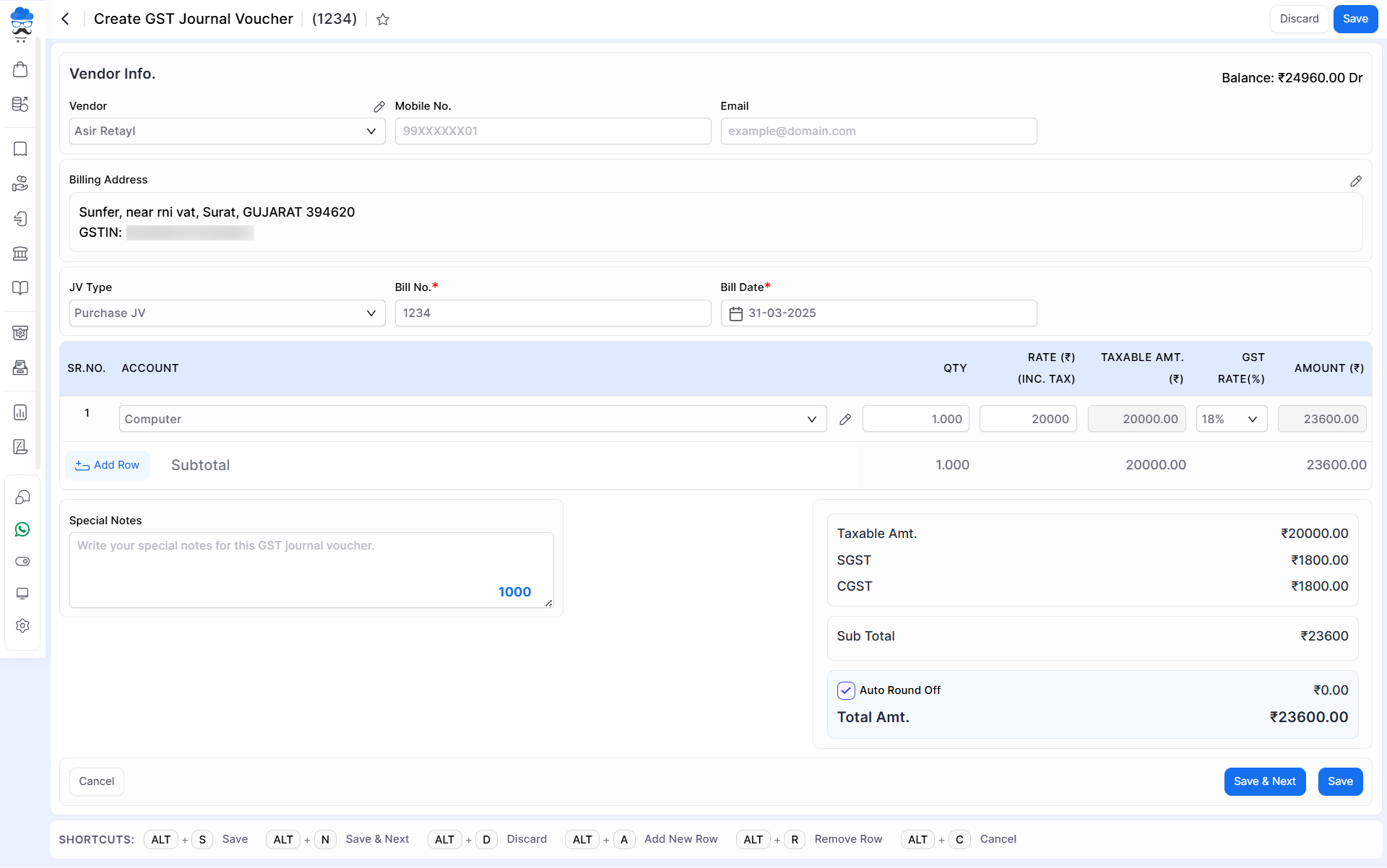
Task: Click the Bill No. field with 1234
Action: [x=553, y=313]
